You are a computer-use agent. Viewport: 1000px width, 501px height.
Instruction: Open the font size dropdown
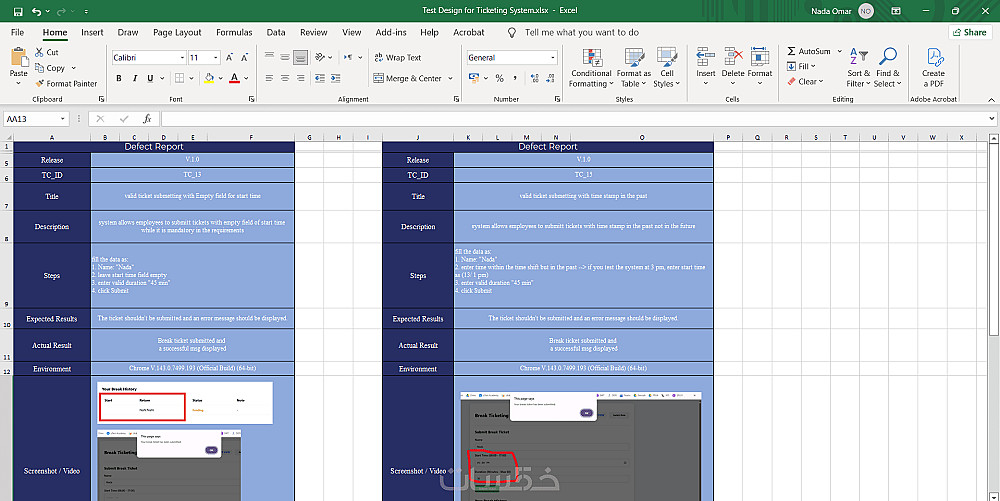[216, 57]
